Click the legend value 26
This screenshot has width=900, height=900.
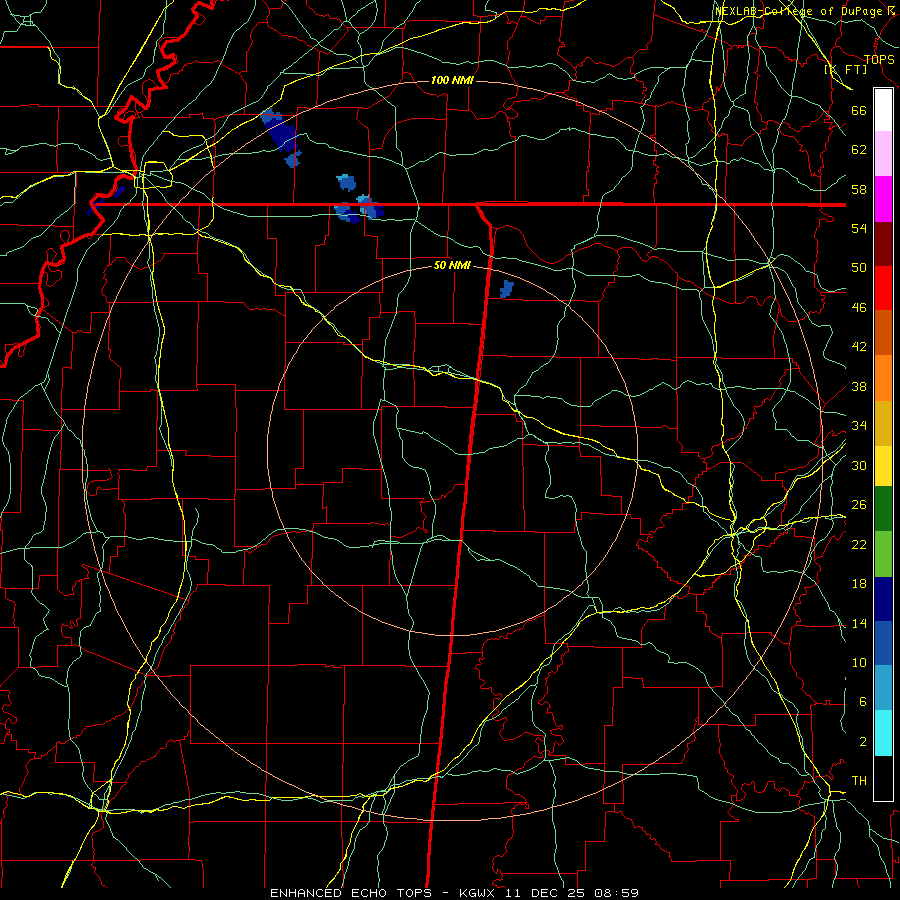coord(859,505)
